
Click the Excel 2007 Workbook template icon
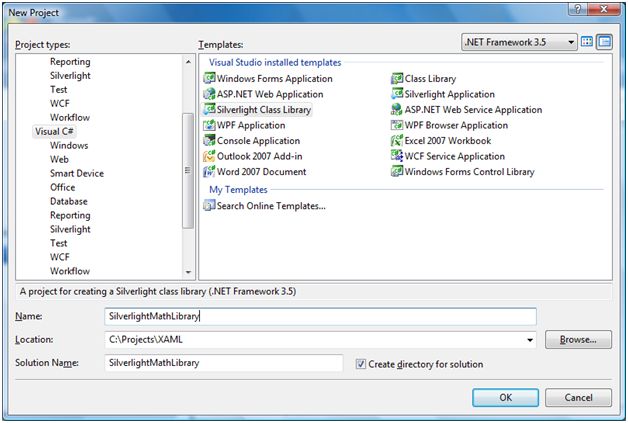tap(397, 140)
